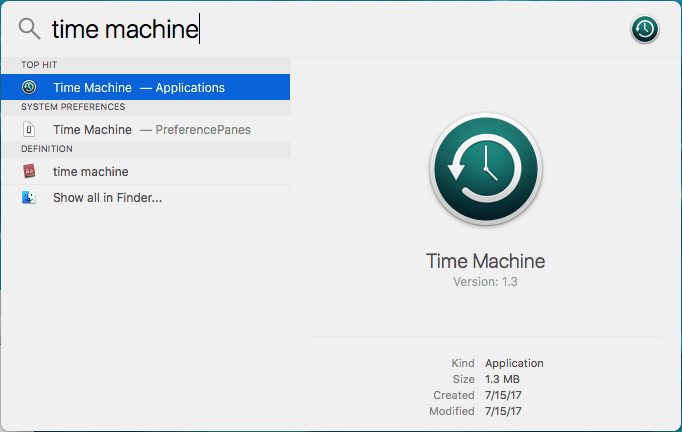Click the 'DEFINITION' section header

click(x=47, y=149)
